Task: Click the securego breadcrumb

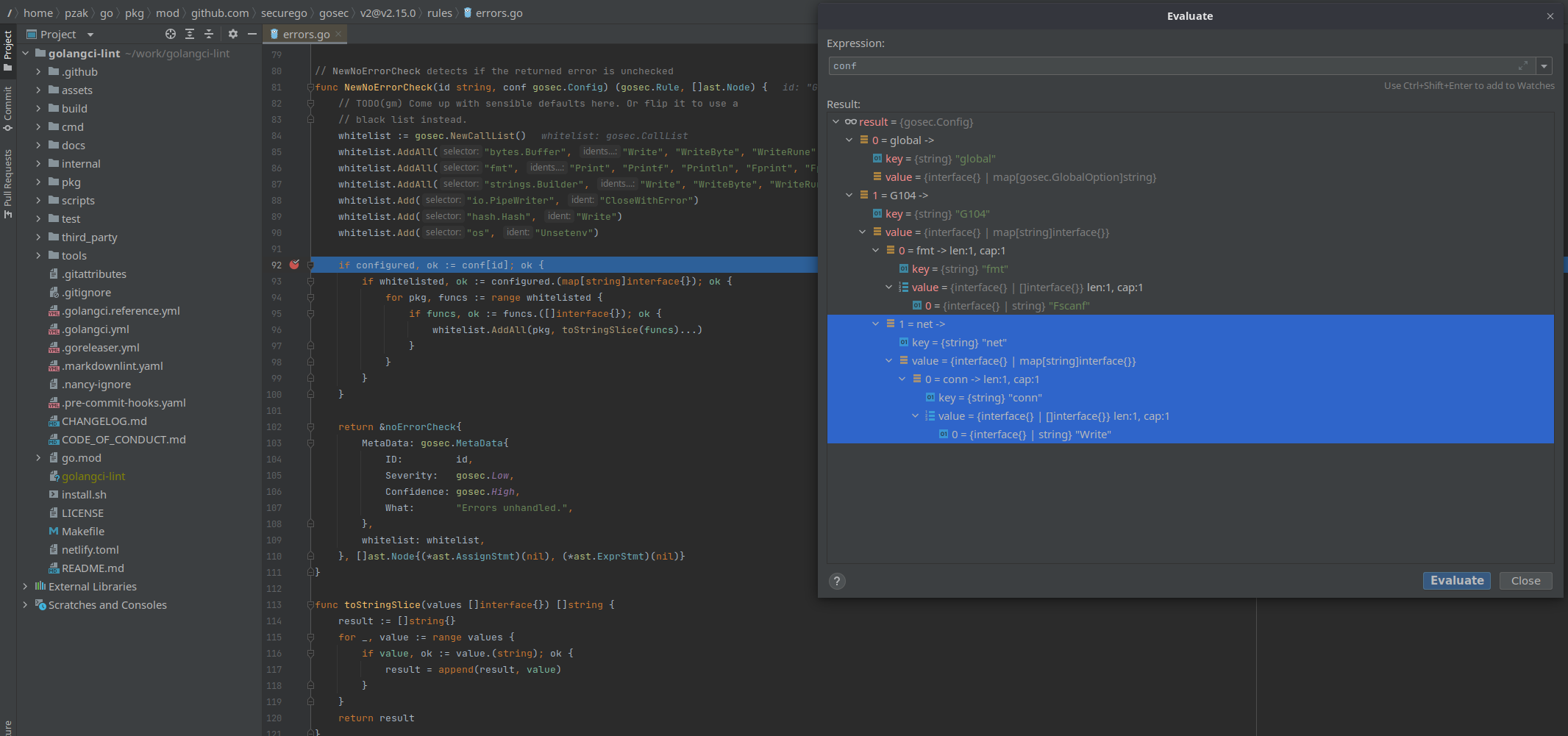Action: click(x=284, y=13)
